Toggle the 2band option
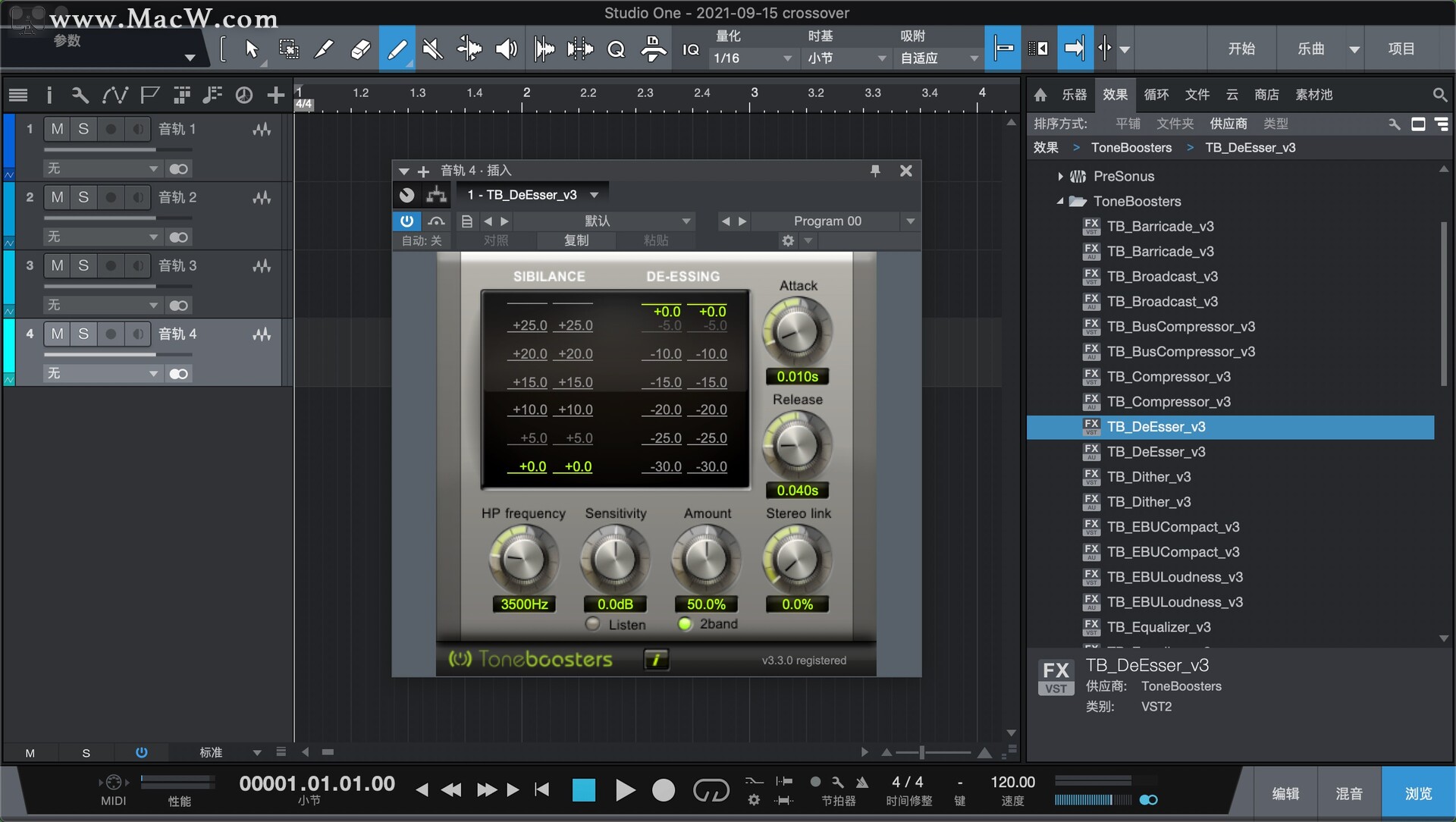Viewport: 1456px width, 822px height. click(685, 624)
